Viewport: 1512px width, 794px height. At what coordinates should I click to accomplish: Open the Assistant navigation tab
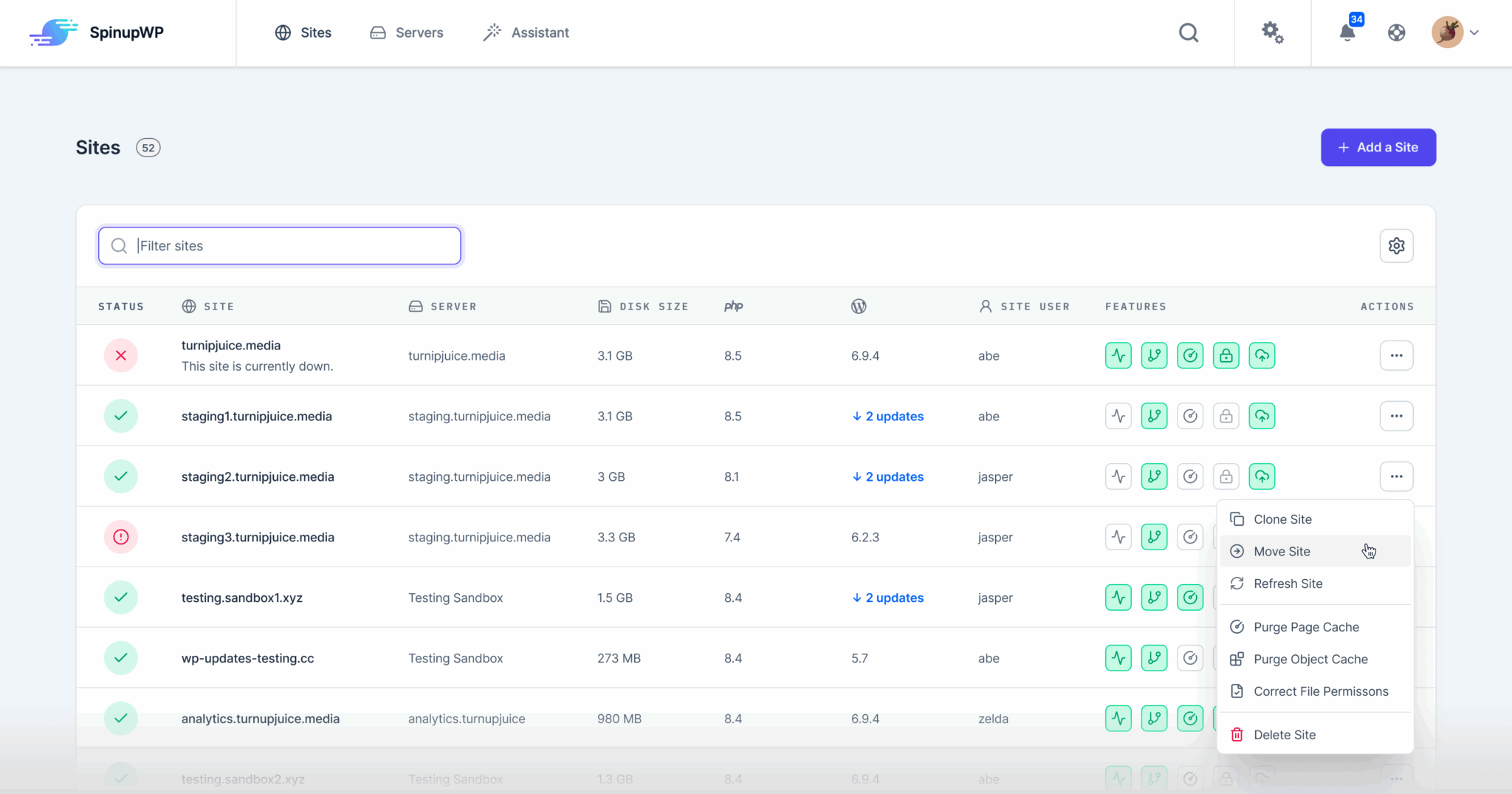point(526,32)
